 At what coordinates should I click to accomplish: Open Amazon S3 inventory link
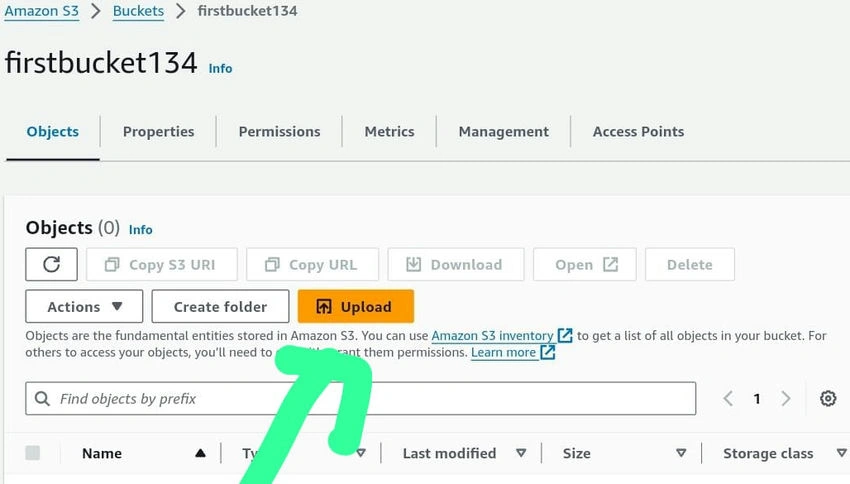pos(492,335)
